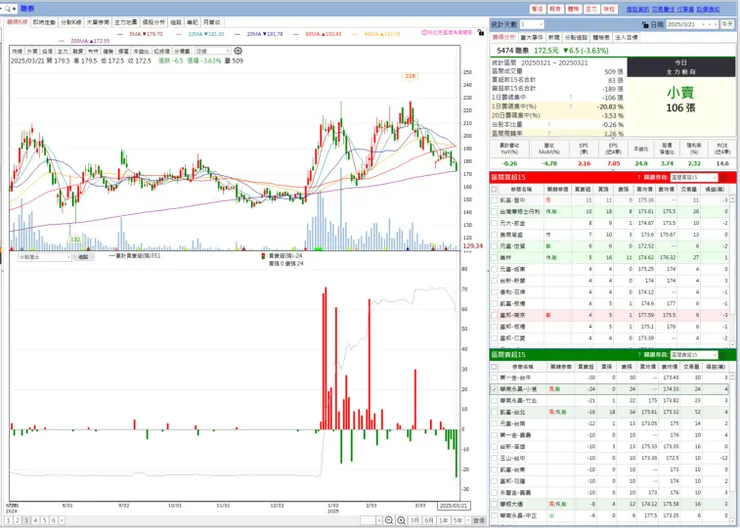Click the square icon at right of red 區間買超15 header
This screenshot has width=740, height=528.
pos(725,177)
